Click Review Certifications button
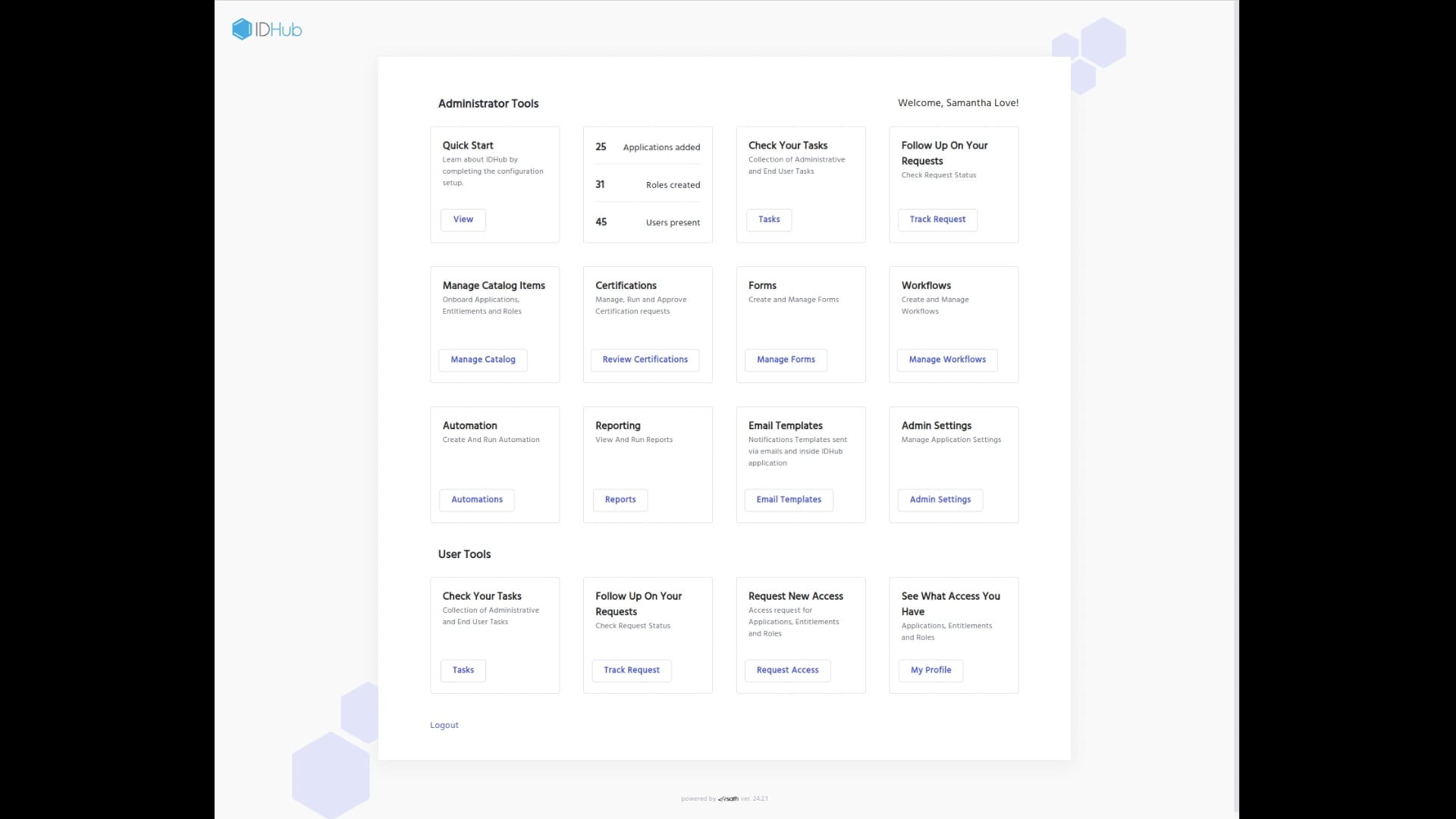1456x819 pixels. point(645,360)
